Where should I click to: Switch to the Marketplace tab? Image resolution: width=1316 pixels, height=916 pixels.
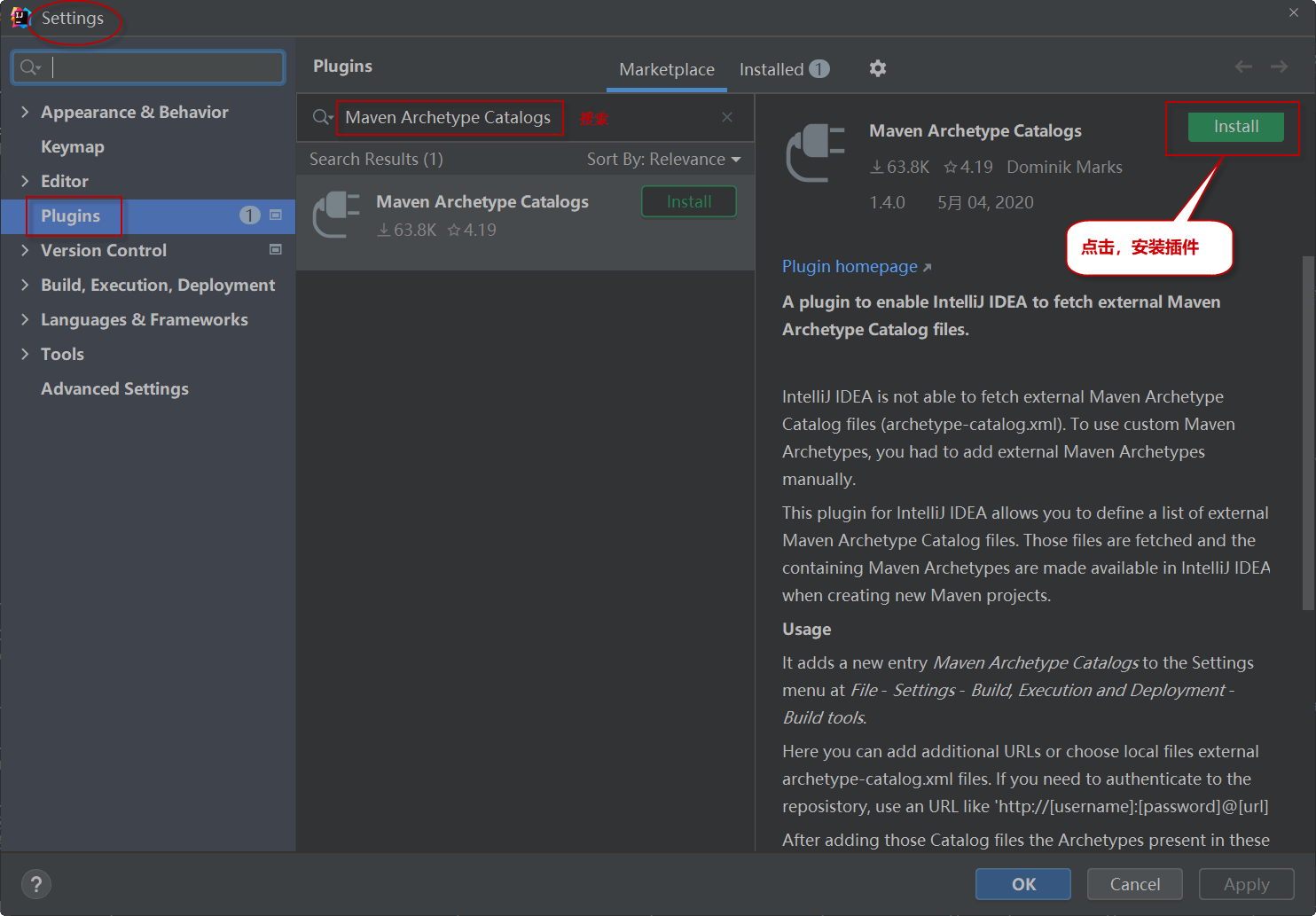pos(667,69)
